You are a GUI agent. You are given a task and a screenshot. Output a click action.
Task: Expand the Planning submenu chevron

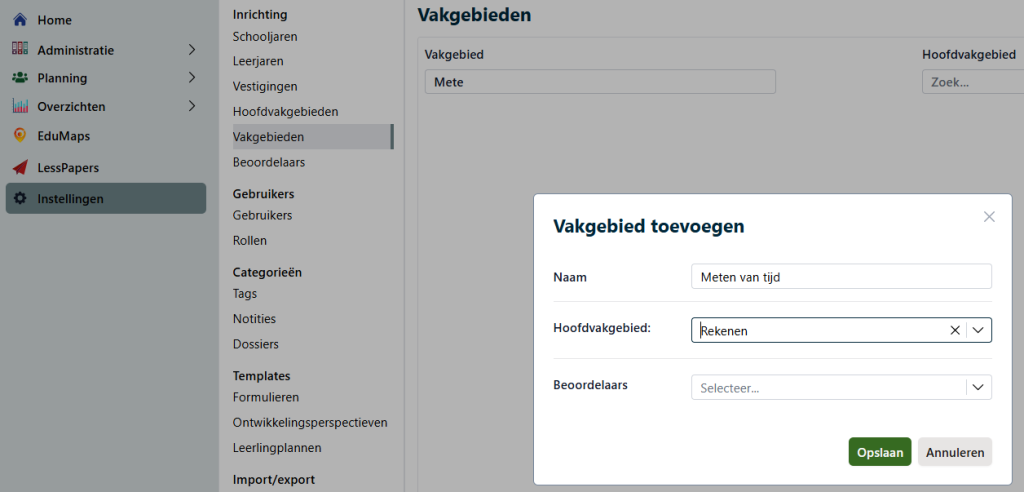tap(192, 78)
